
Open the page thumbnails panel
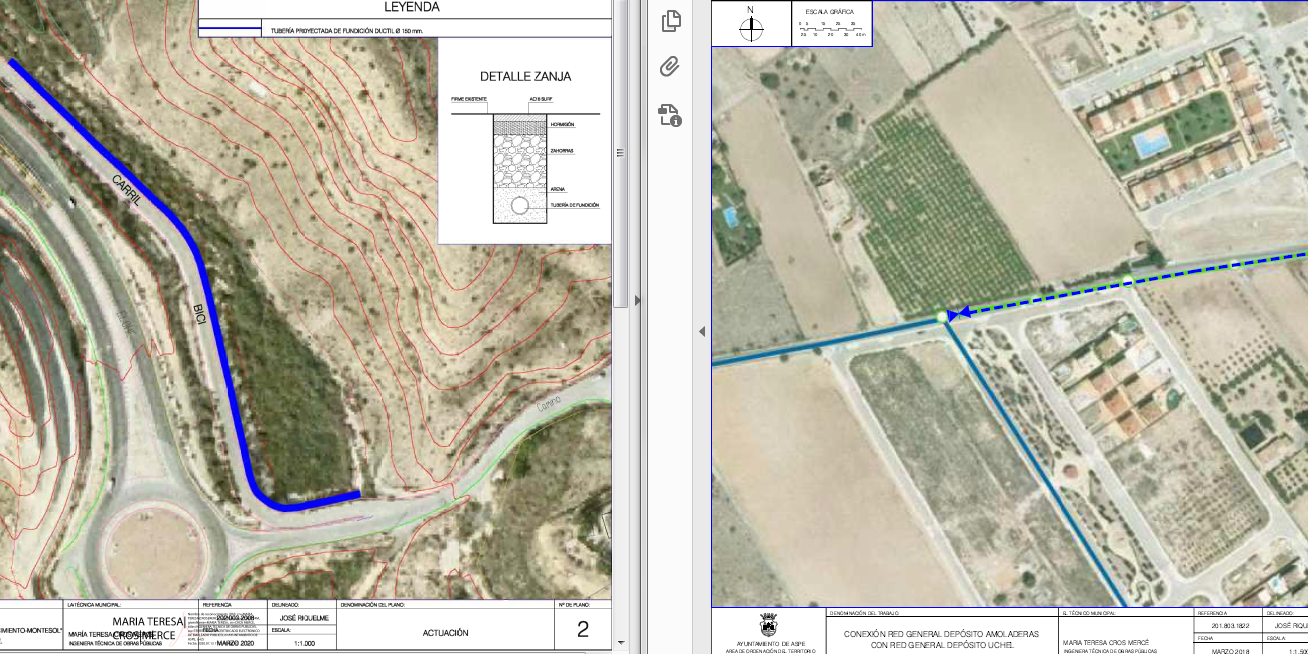tap(670, 21)
